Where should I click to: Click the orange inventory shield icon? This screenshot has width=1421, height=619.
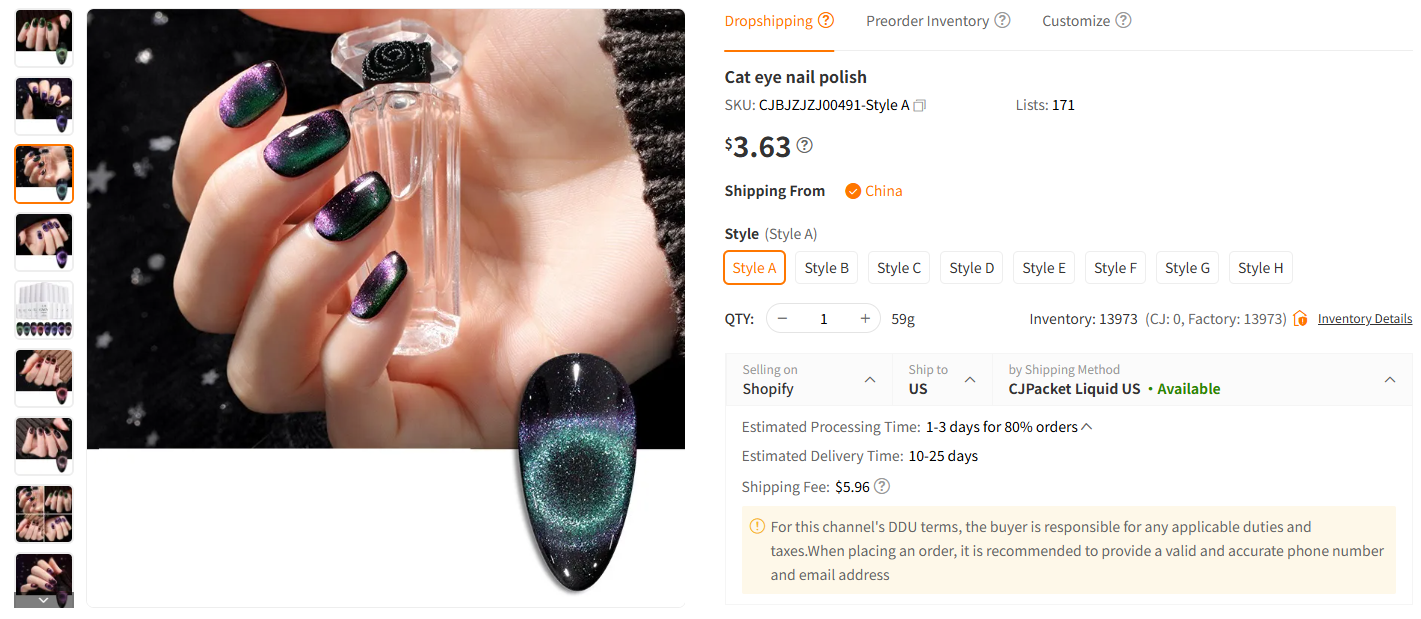point(1300,318)
